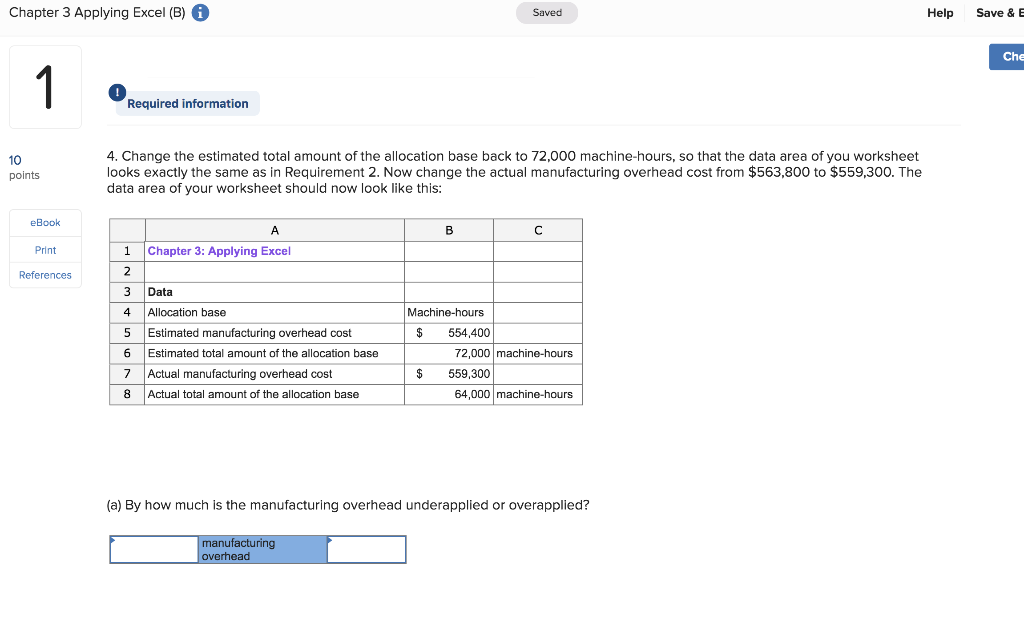
Task: Click 'Estimated total amount of the allocation base'
Action: [274, 353]
